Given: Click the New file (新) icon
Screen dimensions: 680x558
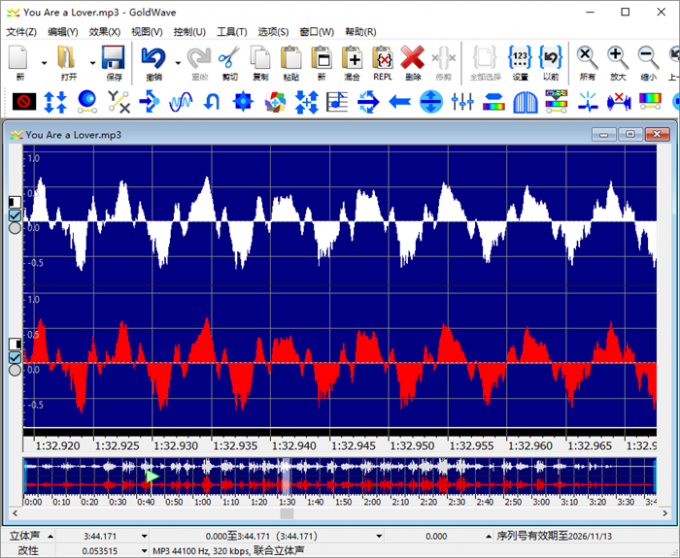Looking at the screenshot, I should (x=19, y=58).
